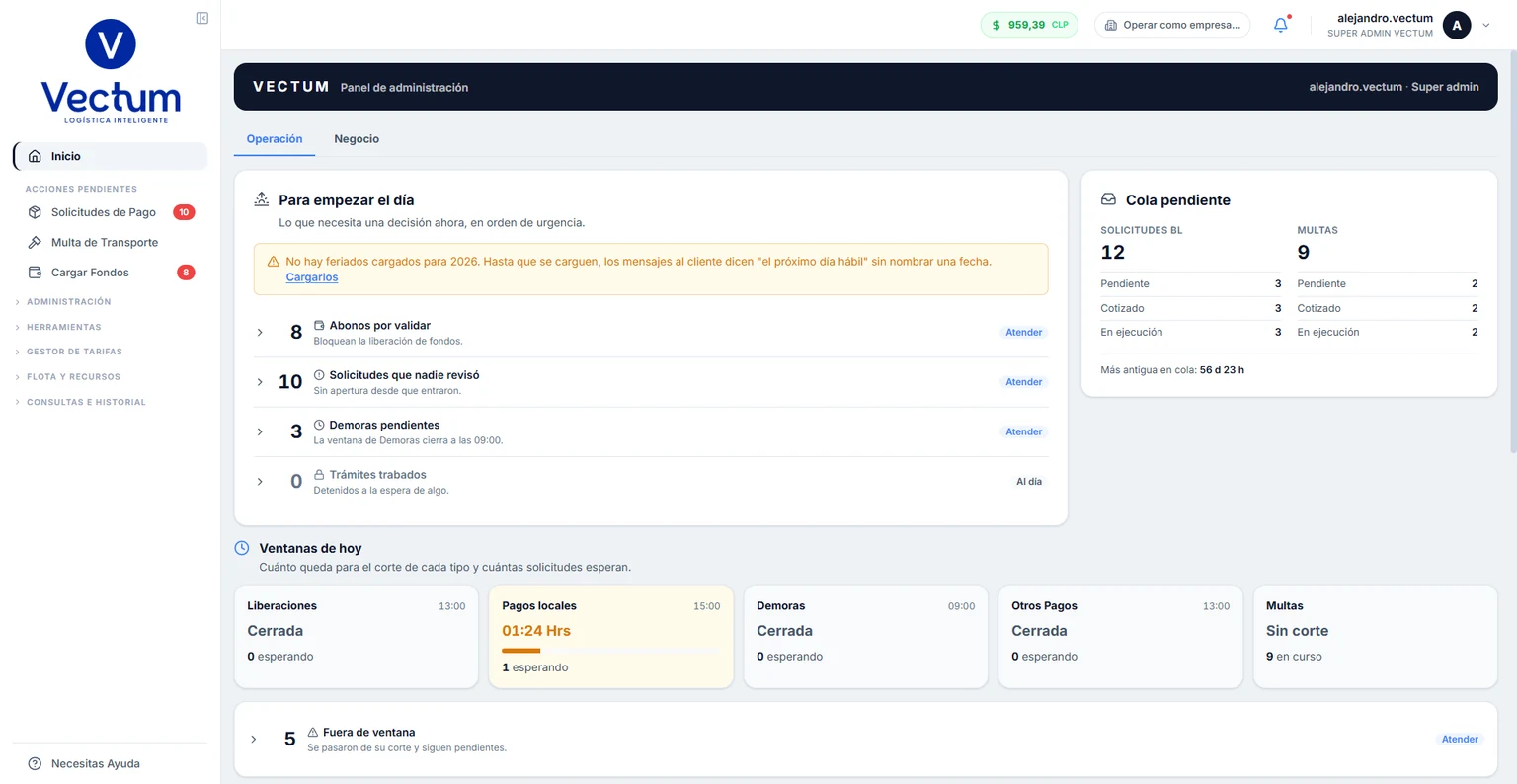
Task: Click the Solicitudes que nadie revisó alert icon
Action: (319, 375)
